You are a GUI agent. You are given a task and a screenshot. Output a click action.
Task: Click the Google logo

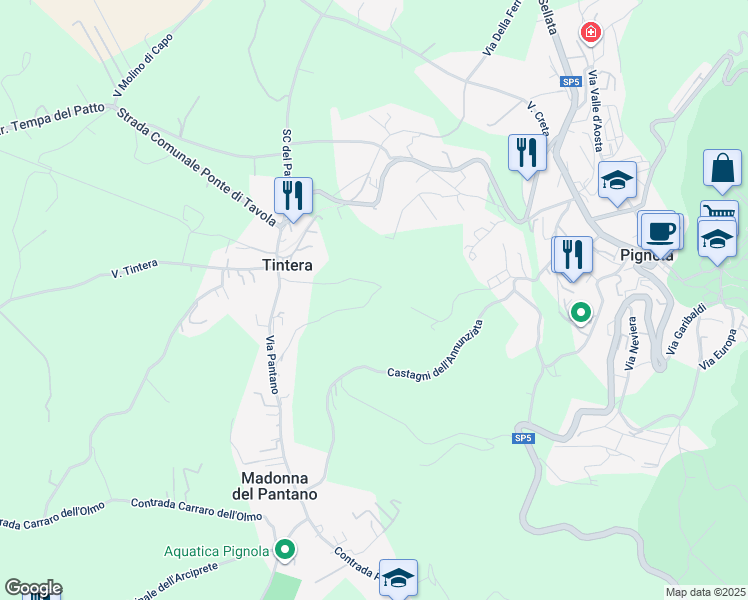33,588
